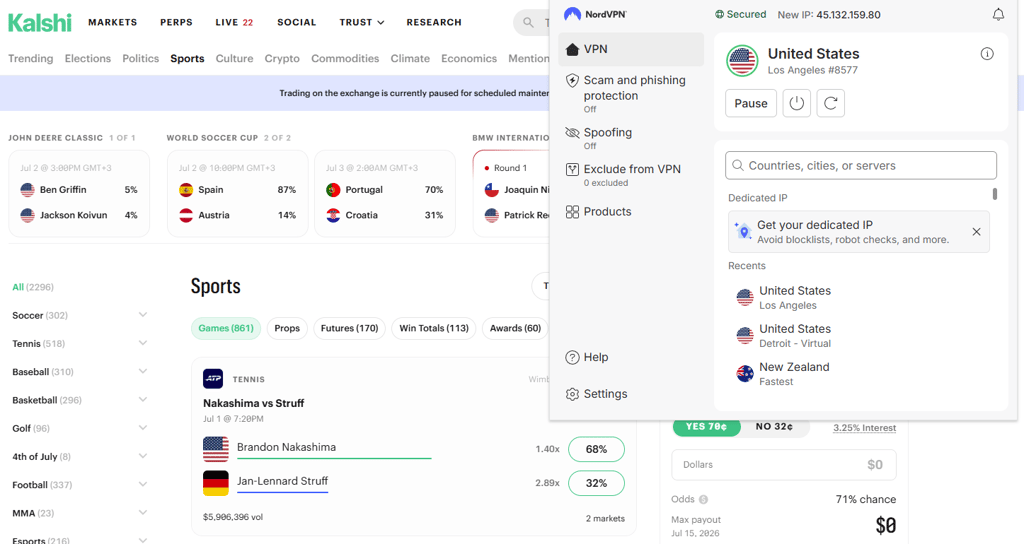
Task: Open the PERPS menu item
Action: (x=176, y=22)
